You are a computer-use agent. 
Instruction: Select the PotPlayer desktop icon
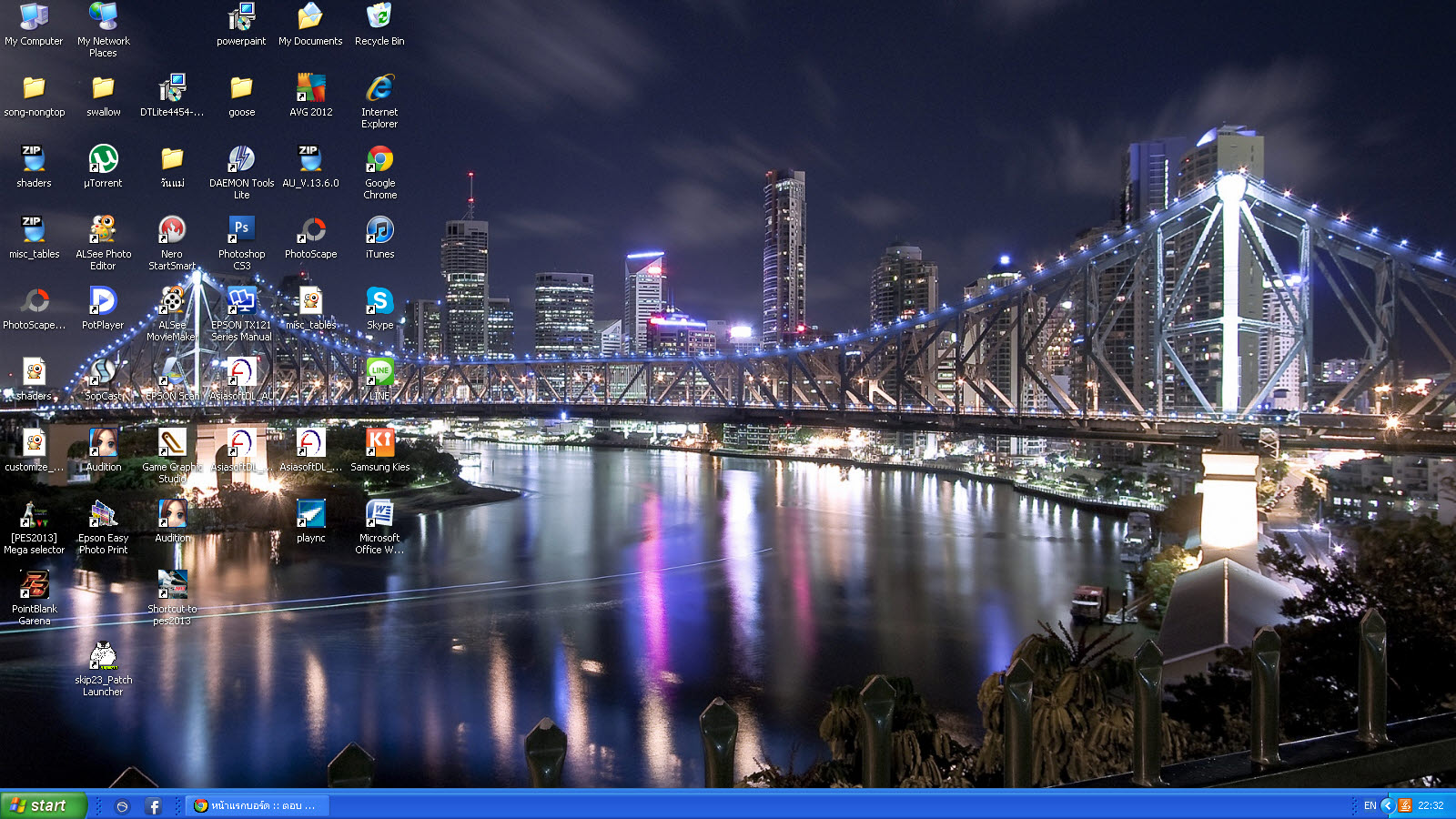click(103, 301)
